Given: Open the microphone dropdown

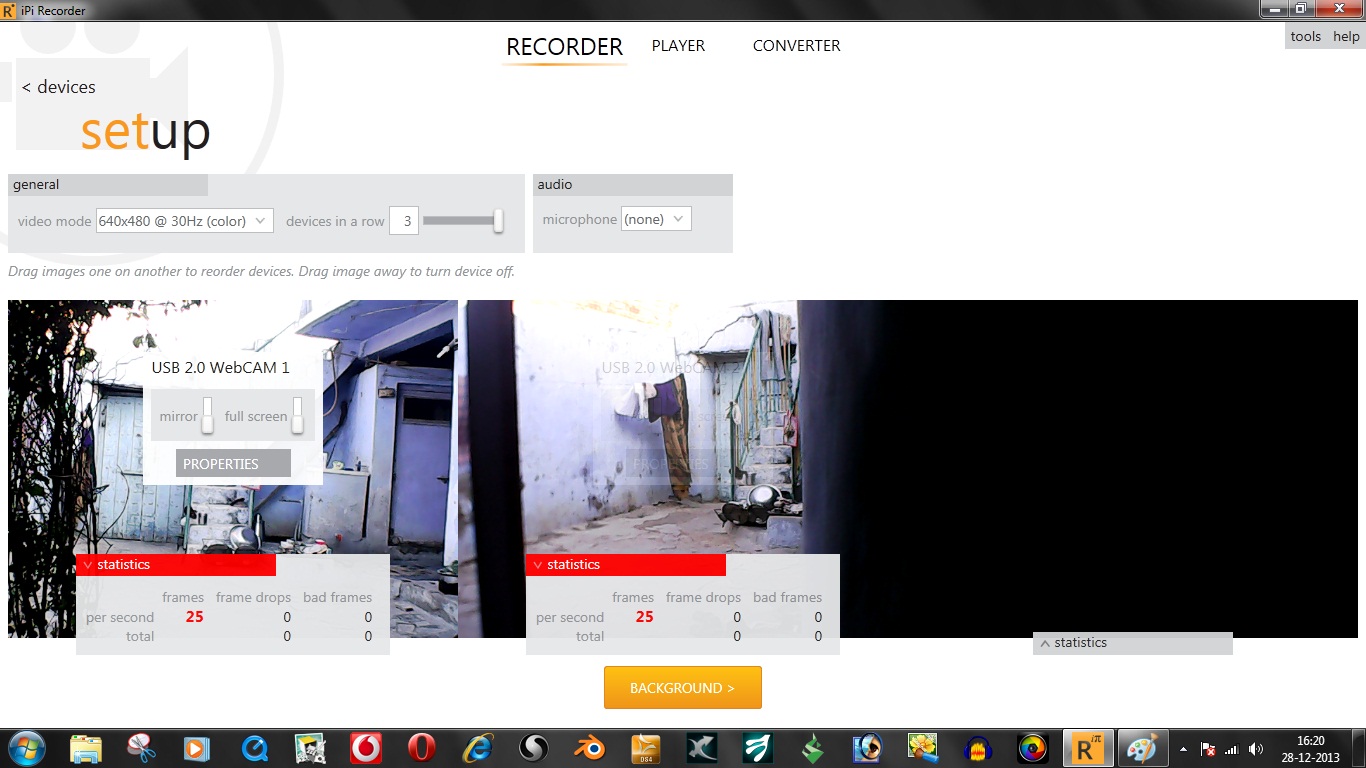Looking at the screenshot, I should 656,219.
